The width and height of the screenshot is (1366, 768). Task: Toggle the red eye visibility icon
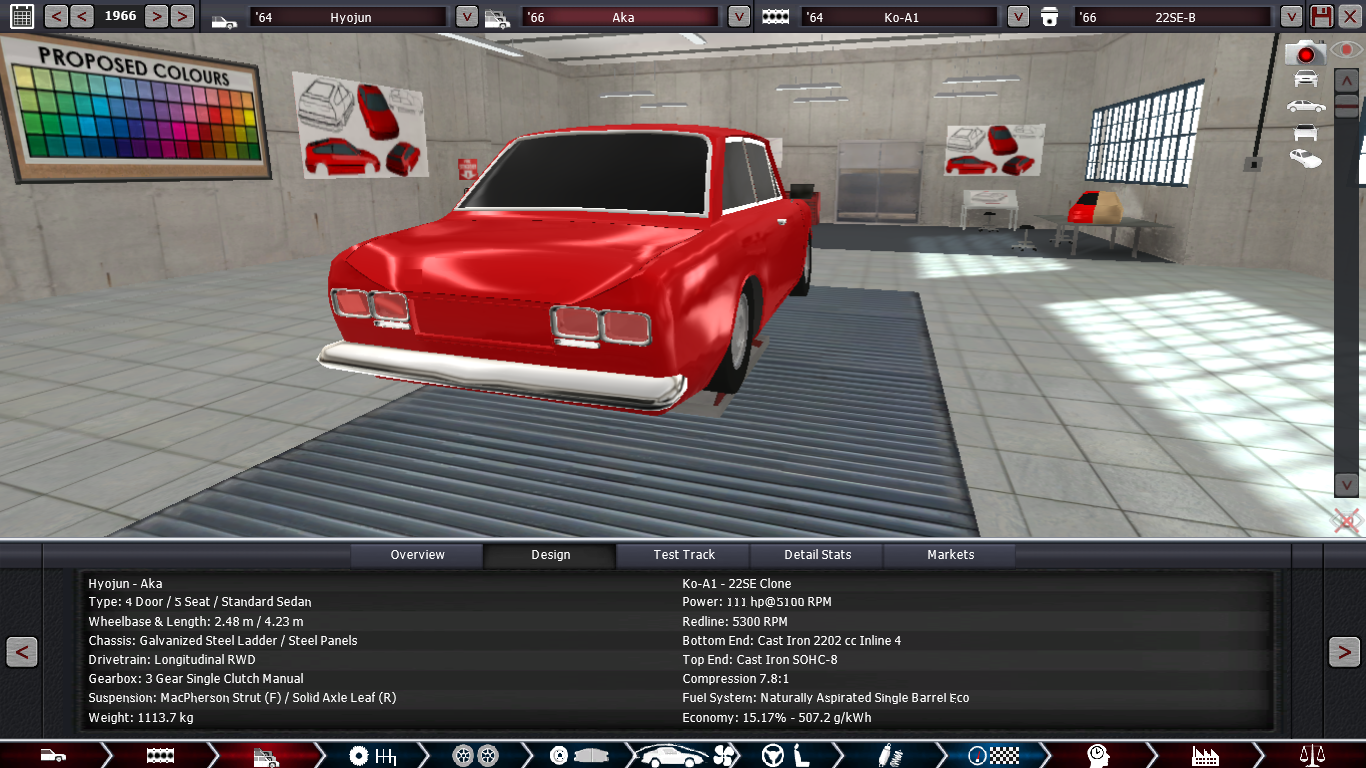coord(1346,49)
